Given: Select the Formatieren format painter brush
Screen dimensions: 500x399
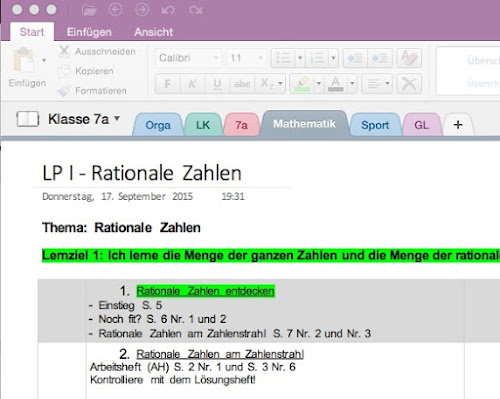Looking at the screenshot, I should point(64,90).
